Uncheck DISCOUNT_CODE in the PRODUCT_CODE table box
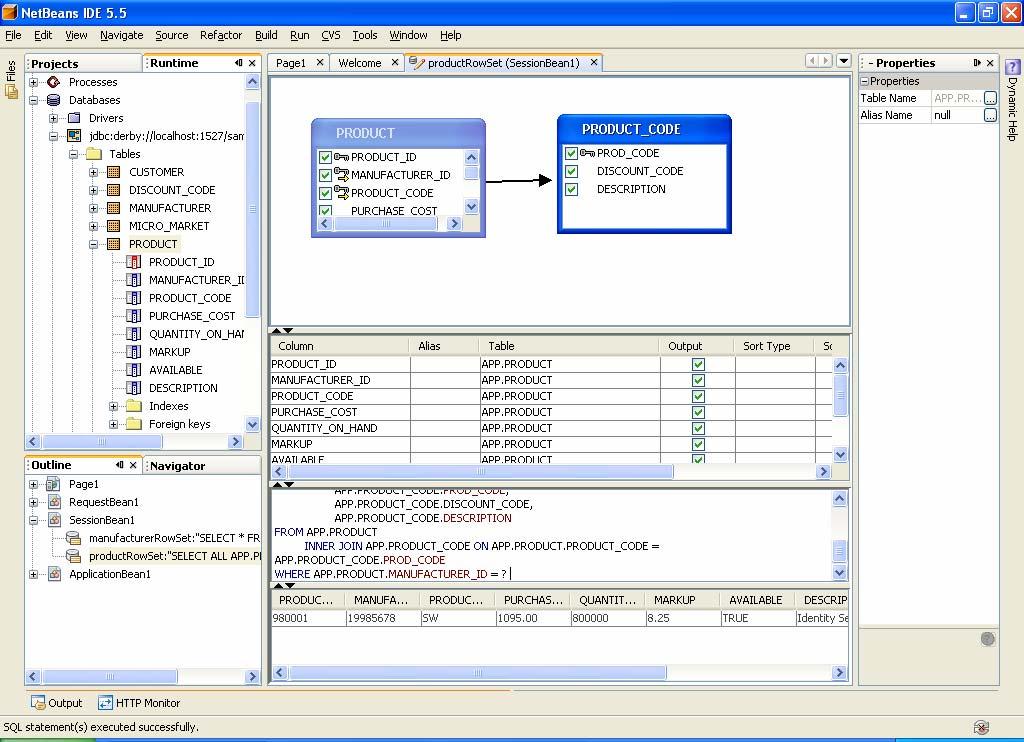 click(571, 171)
